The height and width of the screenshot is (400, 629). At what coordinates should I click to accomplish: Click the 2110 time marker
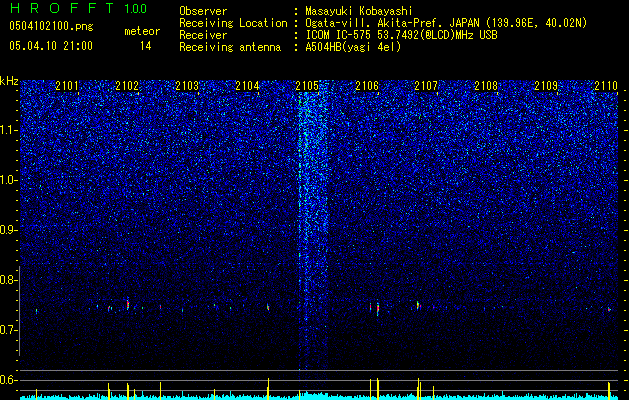pos(606,85)
